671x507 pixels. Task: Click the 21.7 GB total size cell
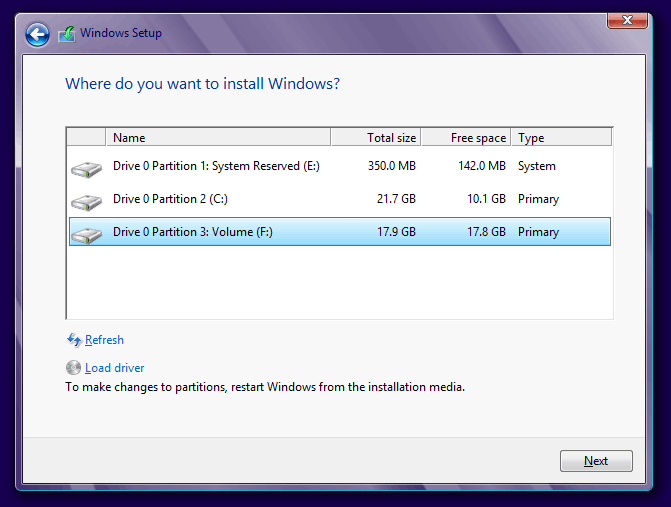[x=396, y=199]
